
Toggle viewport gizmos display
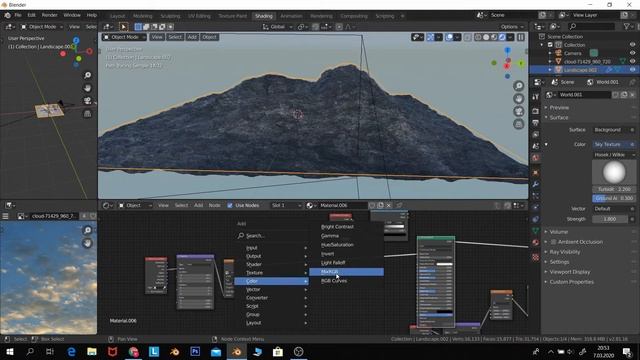(430, 37)
